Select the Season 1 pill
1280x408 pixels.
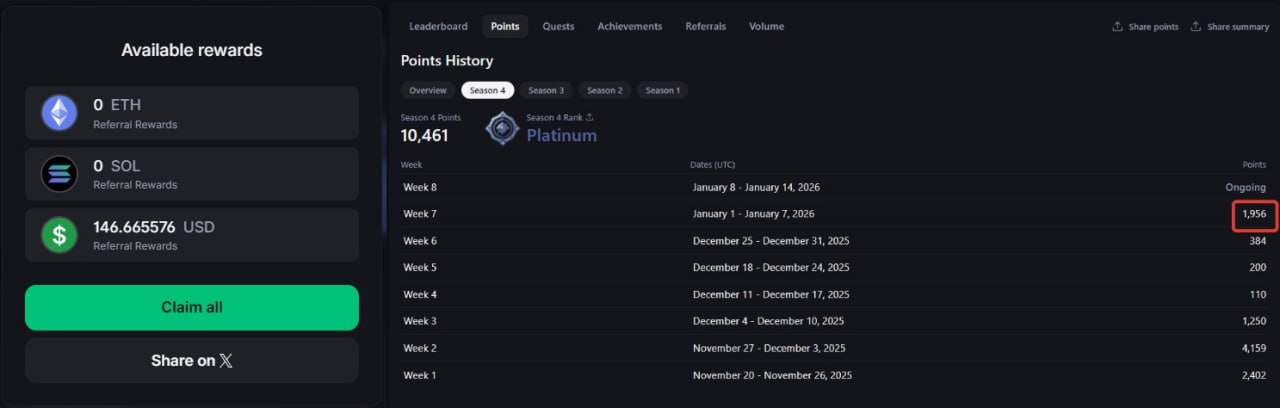662,90
